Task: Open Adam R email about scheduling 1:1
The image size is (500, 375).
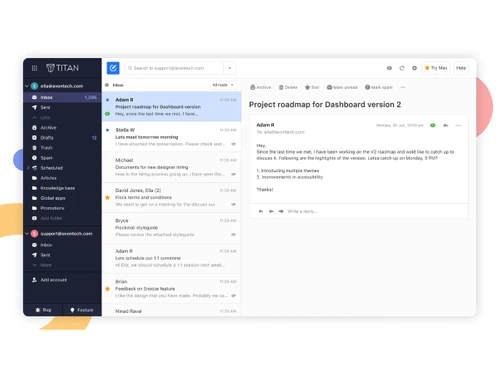Action: click(172, 258)
